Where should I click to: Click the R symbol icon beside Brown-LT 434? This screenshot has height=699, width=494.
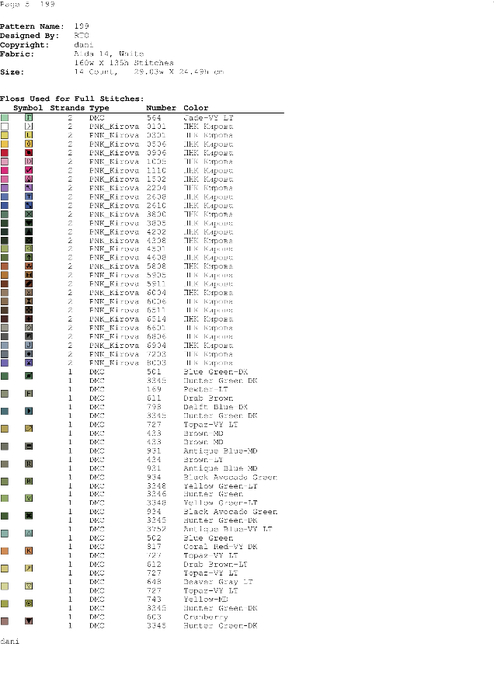click(29, 464)
